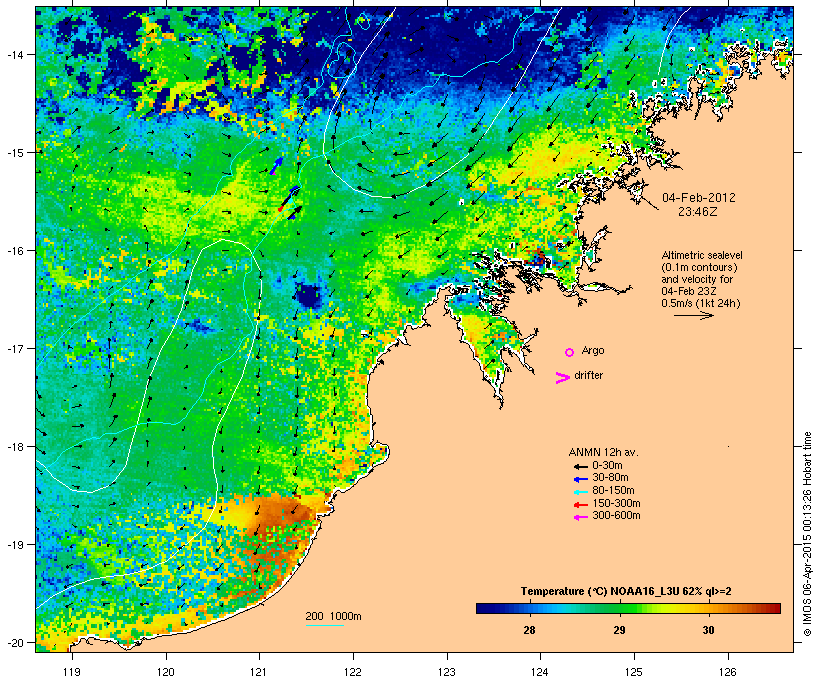Viewport: 820px width, 680px height.
Task: Click the longitude axis label 122
Action: tap(353, 672)
